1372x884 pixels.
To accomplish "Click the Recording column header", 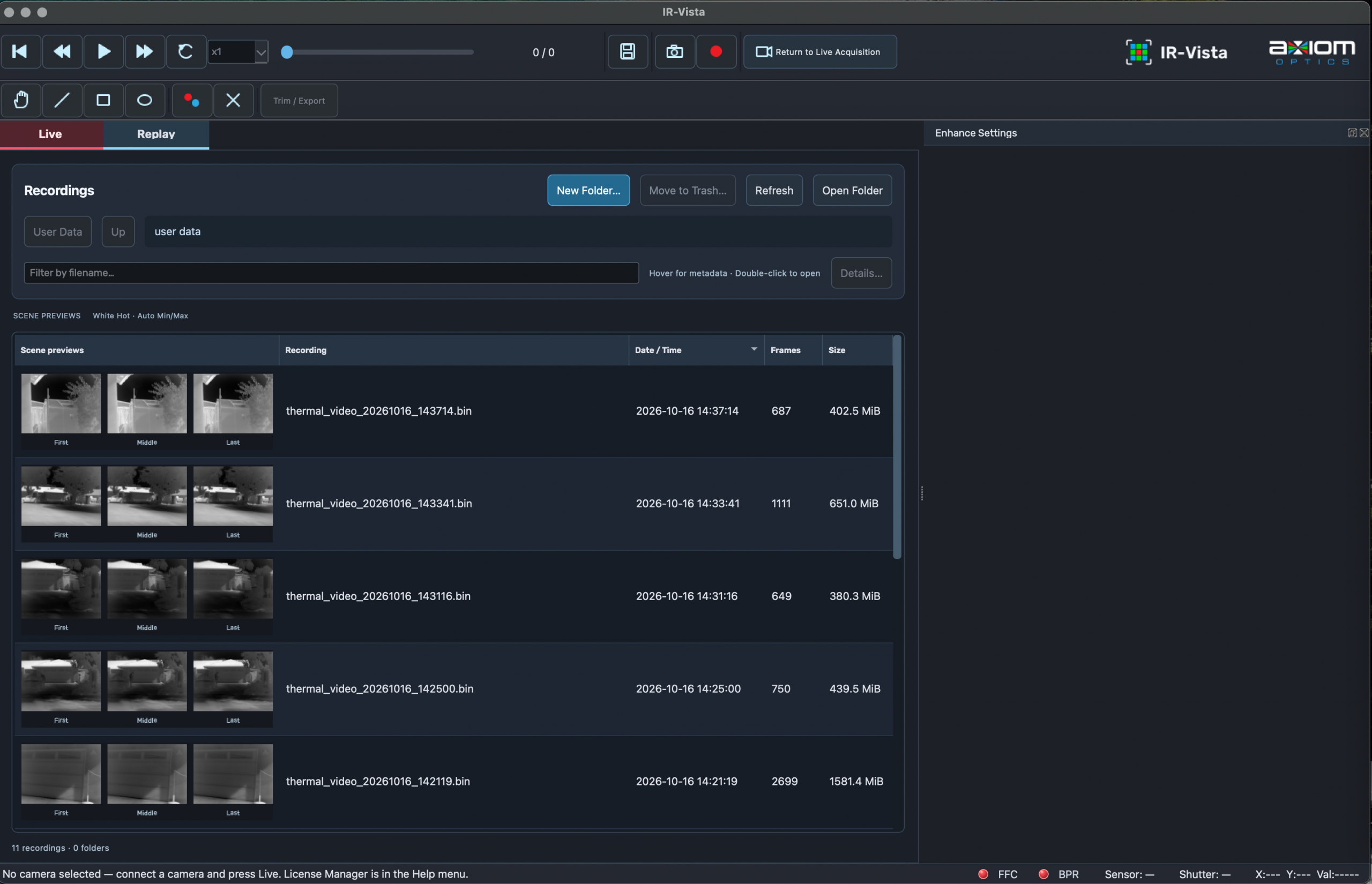I will [453, 349].
